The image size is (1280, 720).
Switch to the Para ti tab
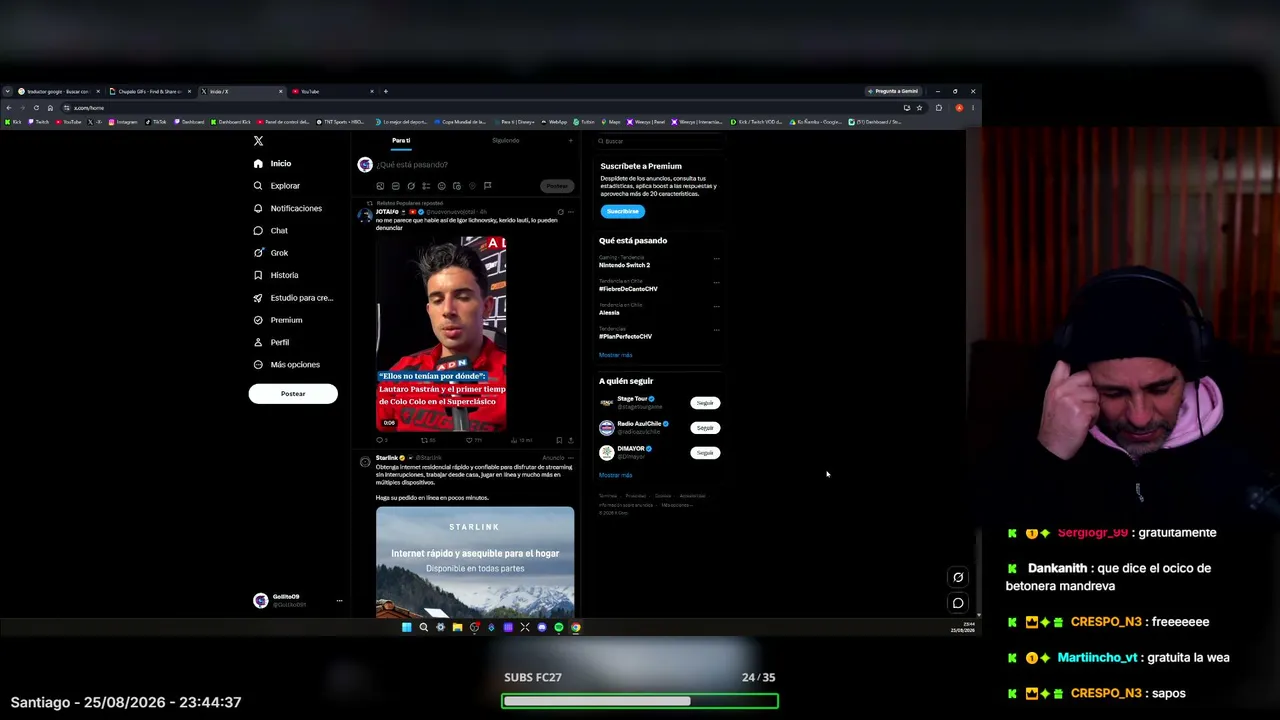[x=401, y=141]
